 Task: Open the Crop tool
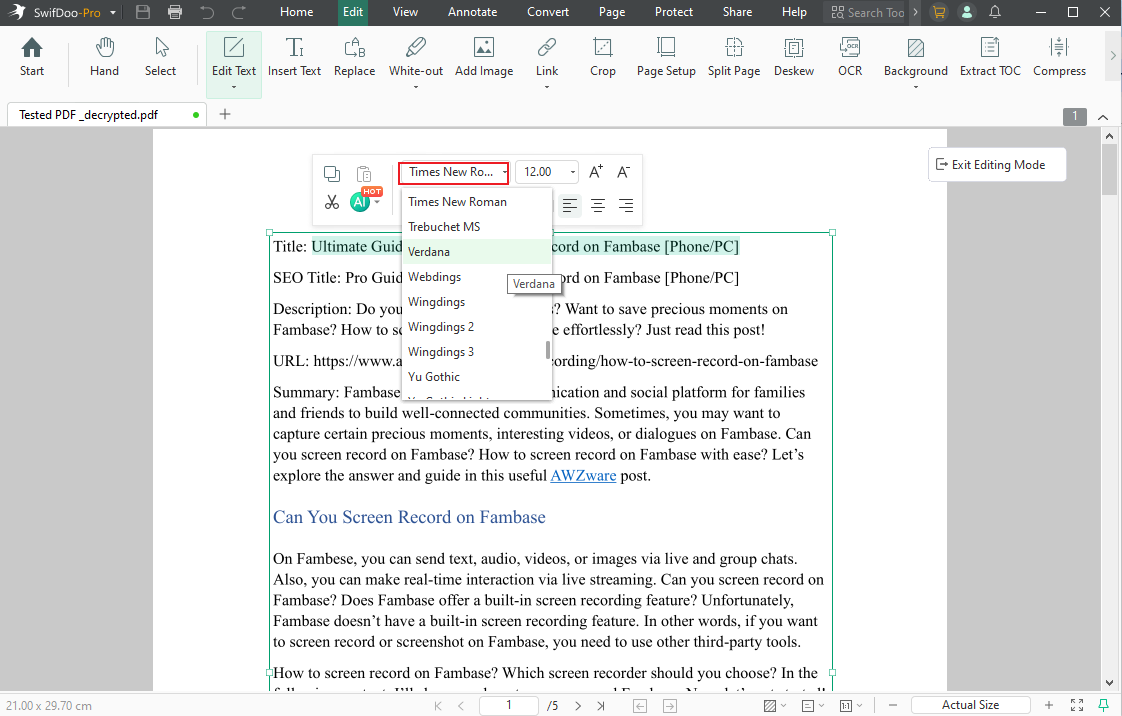602,57
